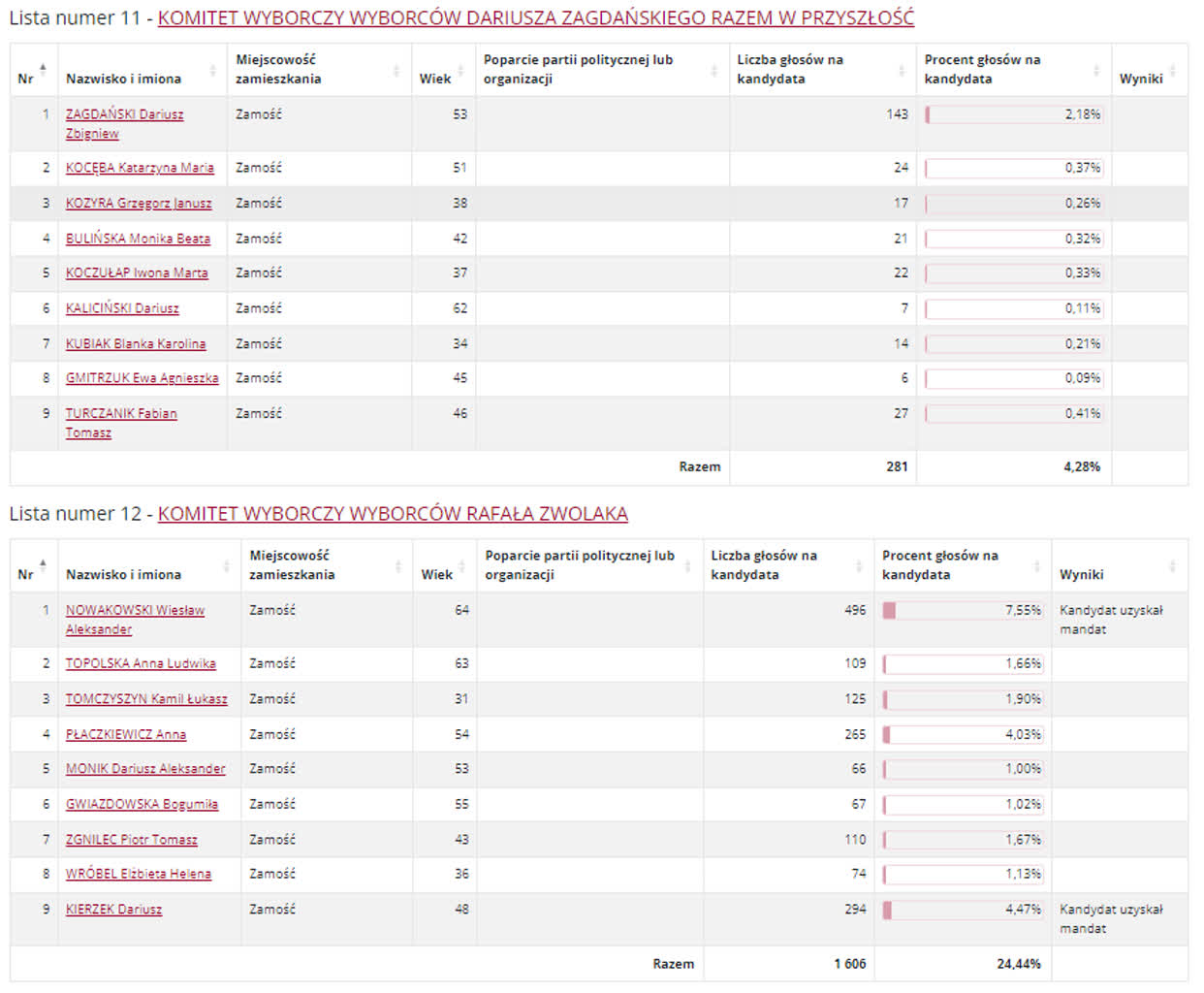Sort List 12 by Poparcie partii politycznej column
The width and height of the screenshot is (1204, 993).
[687, 566]
